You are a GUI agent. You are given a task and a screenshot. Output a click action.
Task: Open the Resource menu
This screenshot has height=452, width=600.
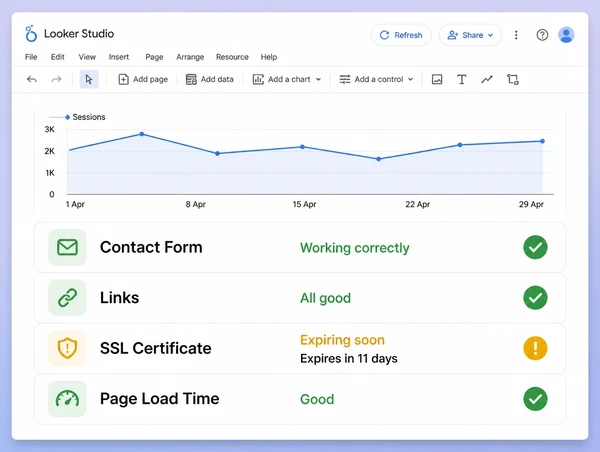(232, 57)
